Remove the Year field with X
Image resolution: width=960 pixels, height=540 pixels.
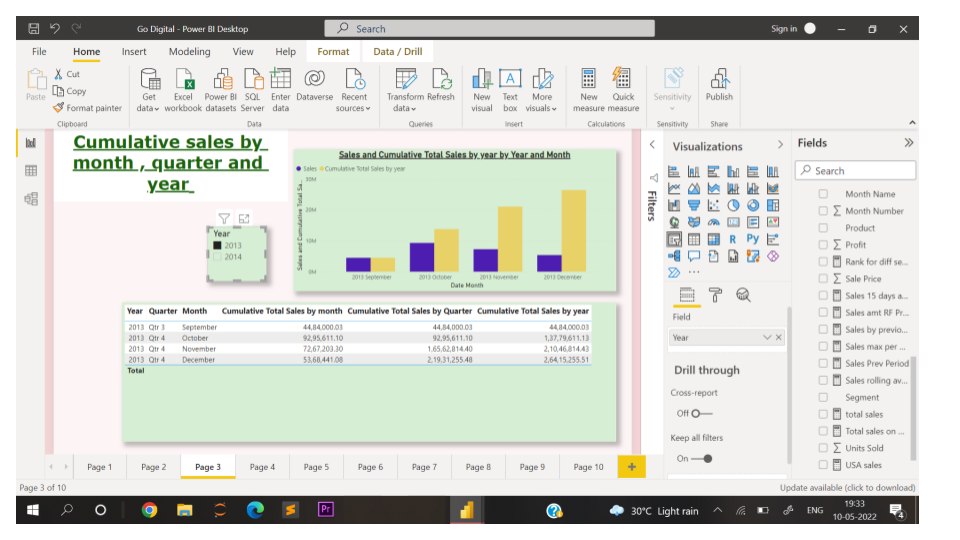(x=779, y=337)
